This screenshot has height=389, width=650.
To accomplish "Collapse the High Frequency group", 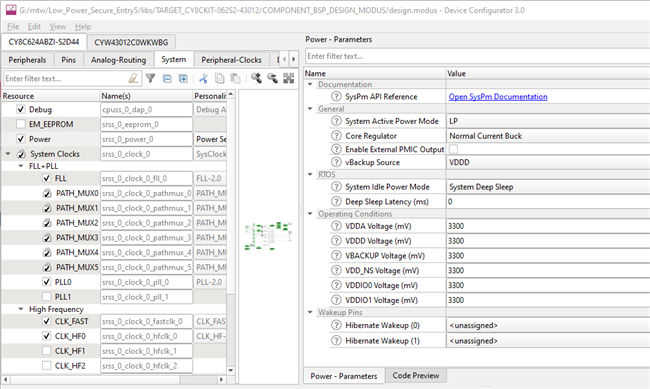I will [21, 309].
